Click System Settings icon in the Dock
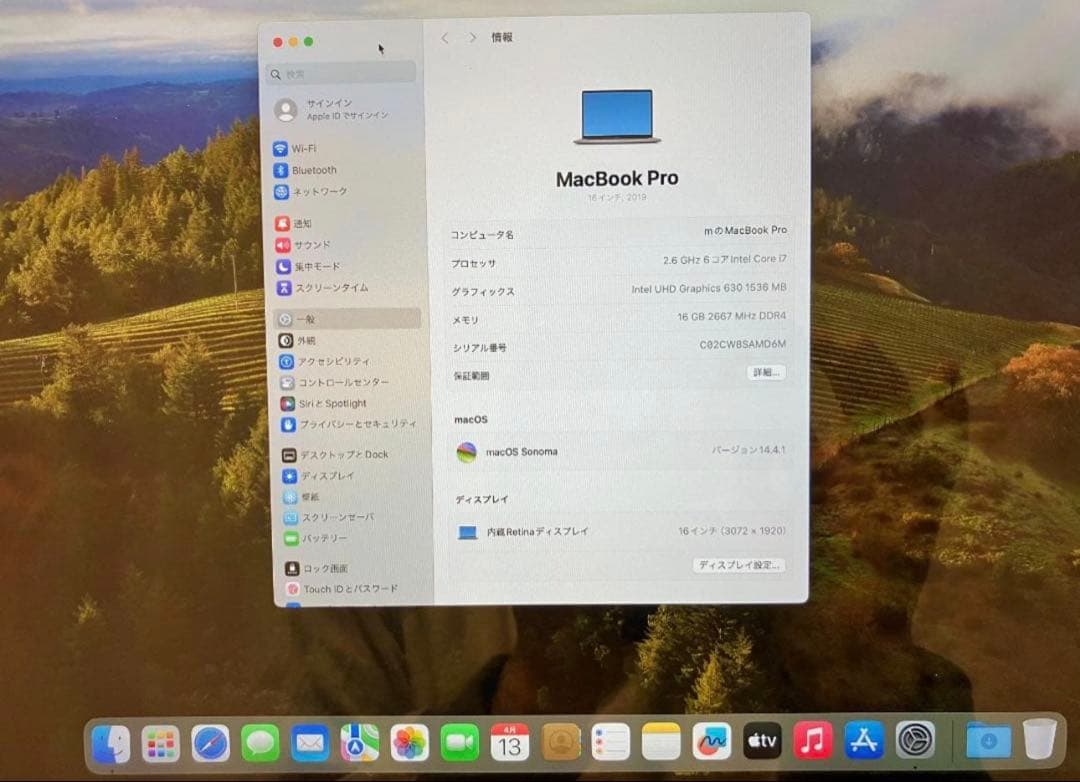This screenshot has height=782, width=1080. pyautogui.click(x=915, y=741)
